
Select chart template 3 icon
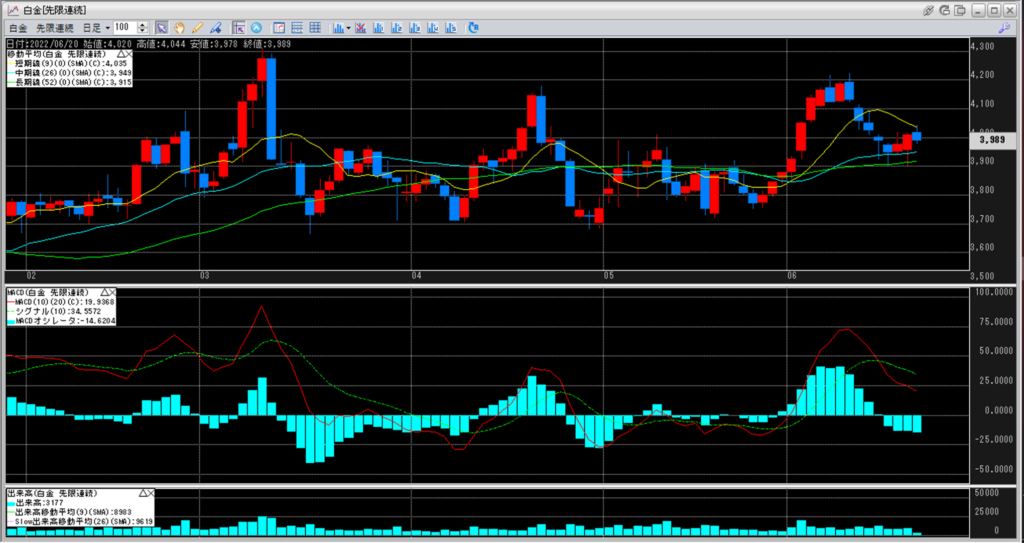414,28
